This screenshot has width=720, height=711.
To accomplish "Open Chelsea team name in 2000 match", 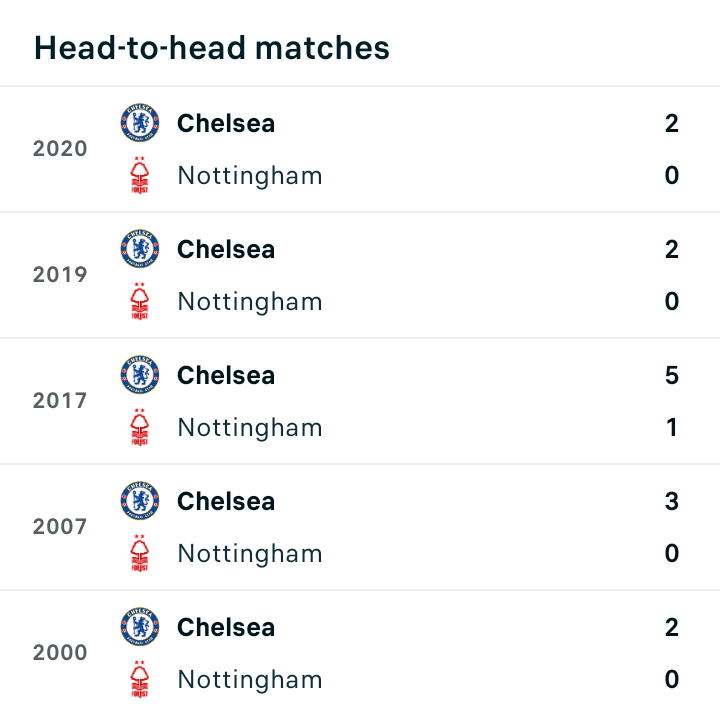I will point(226,627).
